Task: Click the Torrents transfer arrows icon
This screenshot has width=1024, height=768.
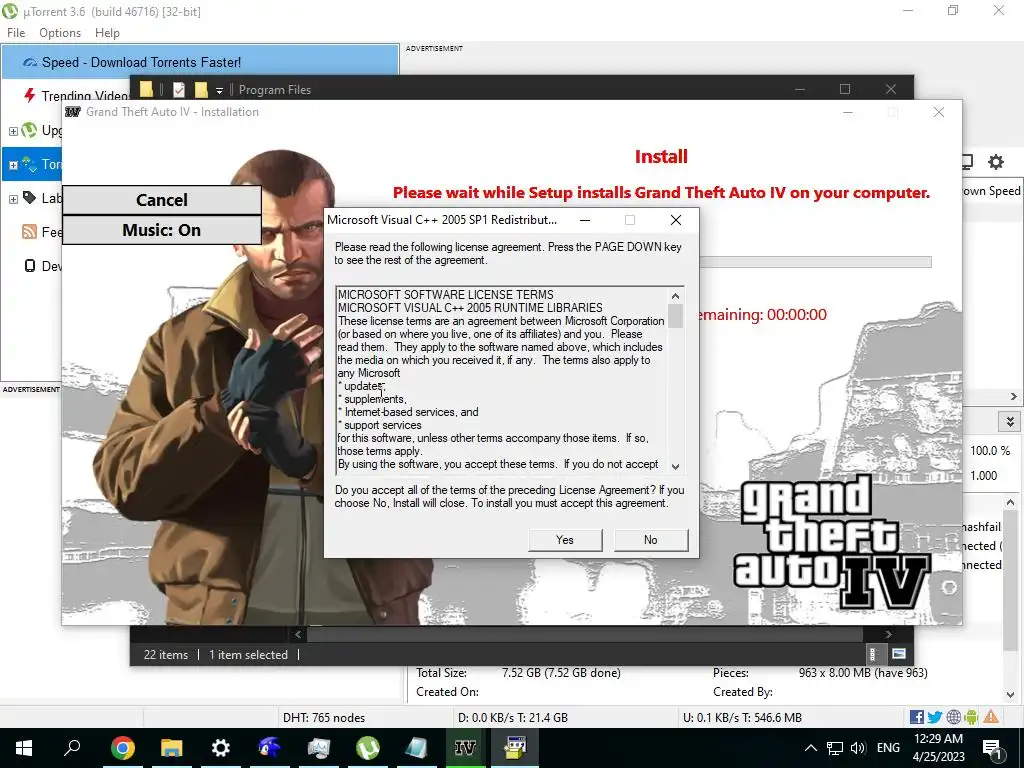Action: (x=29, y=163)
